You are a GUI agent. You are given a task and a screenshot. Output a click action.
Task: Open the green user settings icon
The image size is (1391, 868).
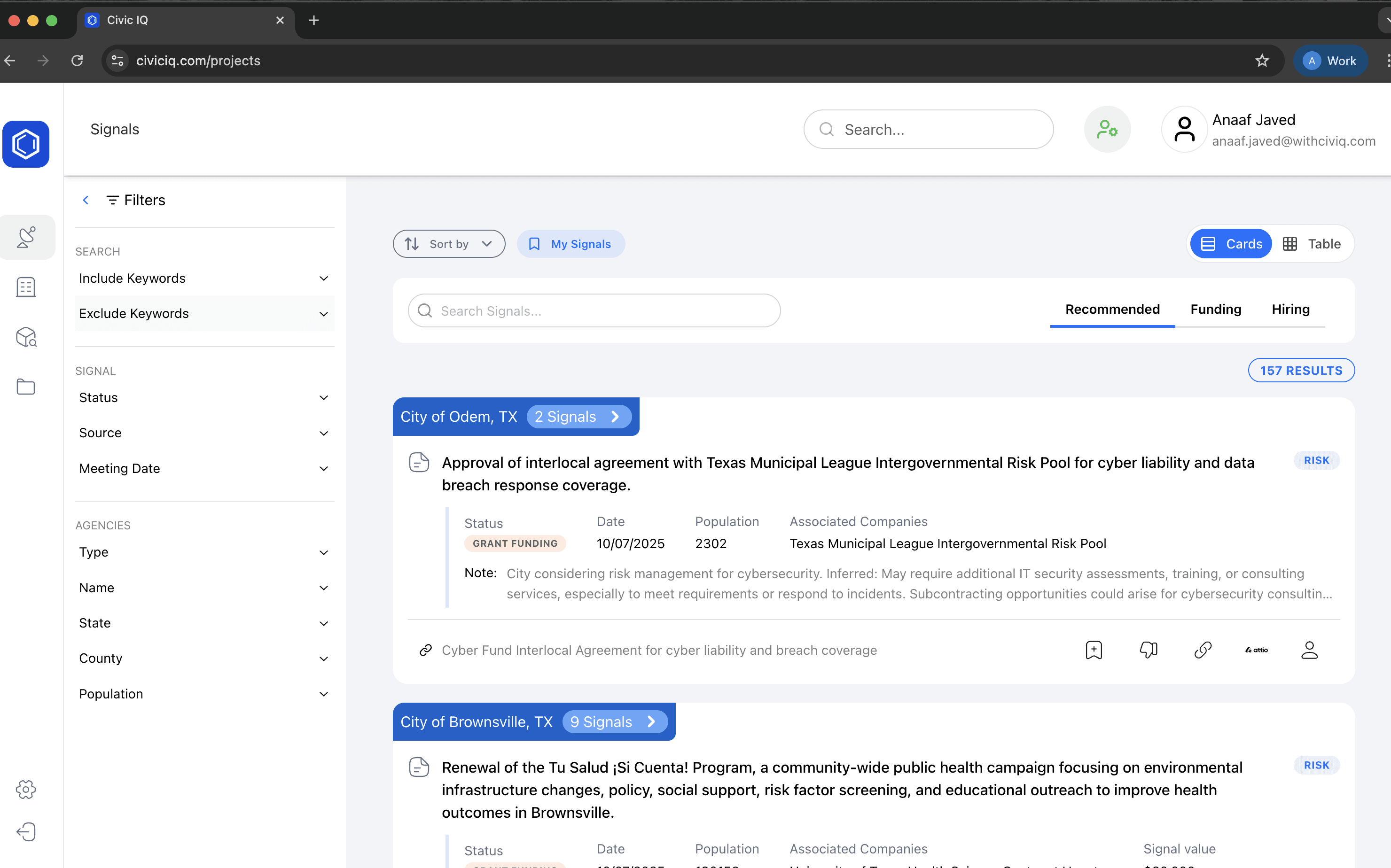tap(1107, 129)
